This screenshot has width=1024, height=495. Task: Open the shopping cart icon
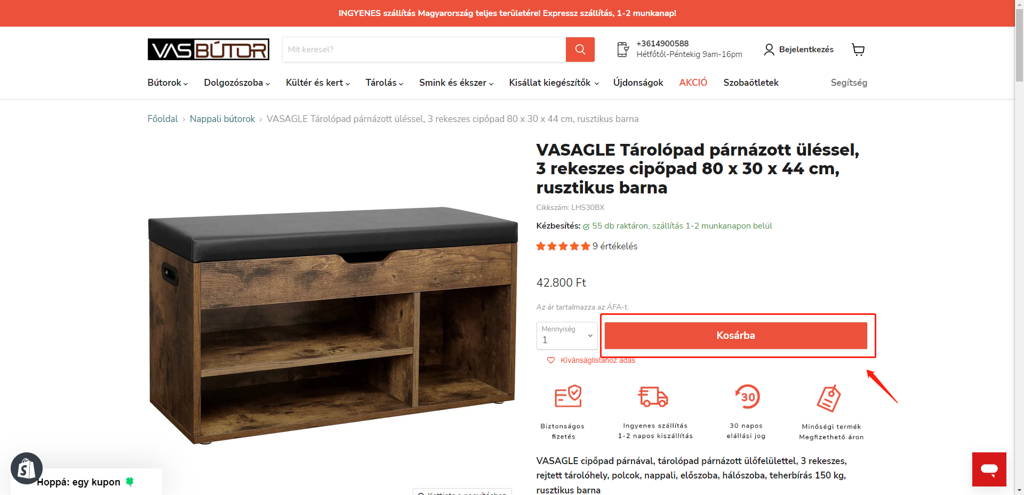(x=858, y=50)
